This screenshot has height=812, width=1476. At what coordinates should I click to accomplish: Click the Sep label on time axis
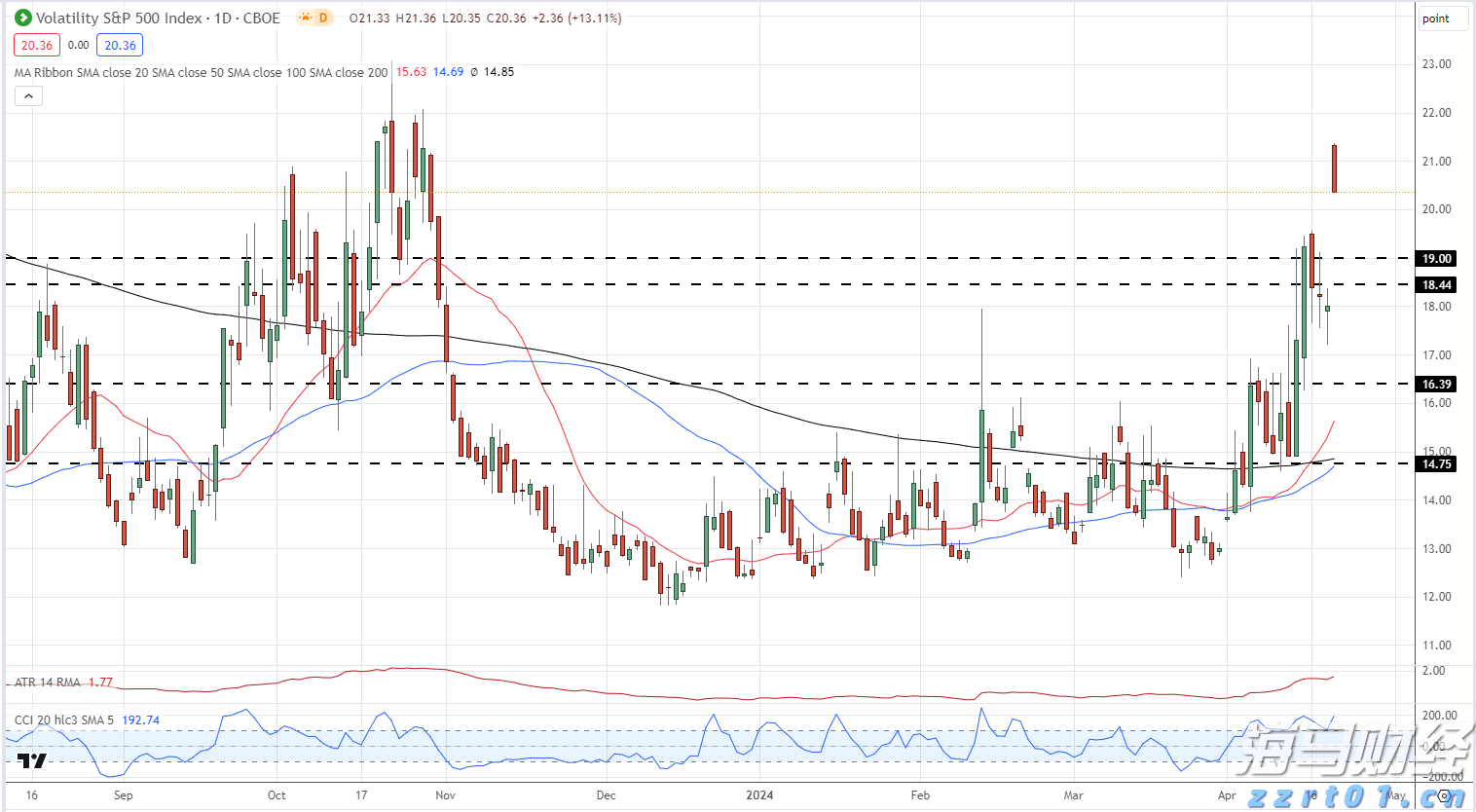pos(123,795)
